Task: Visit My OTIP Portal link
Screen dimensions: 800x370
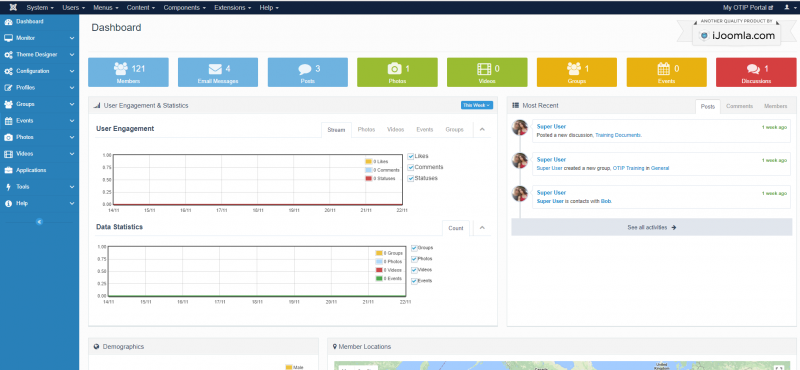Action: coord(748,8)
